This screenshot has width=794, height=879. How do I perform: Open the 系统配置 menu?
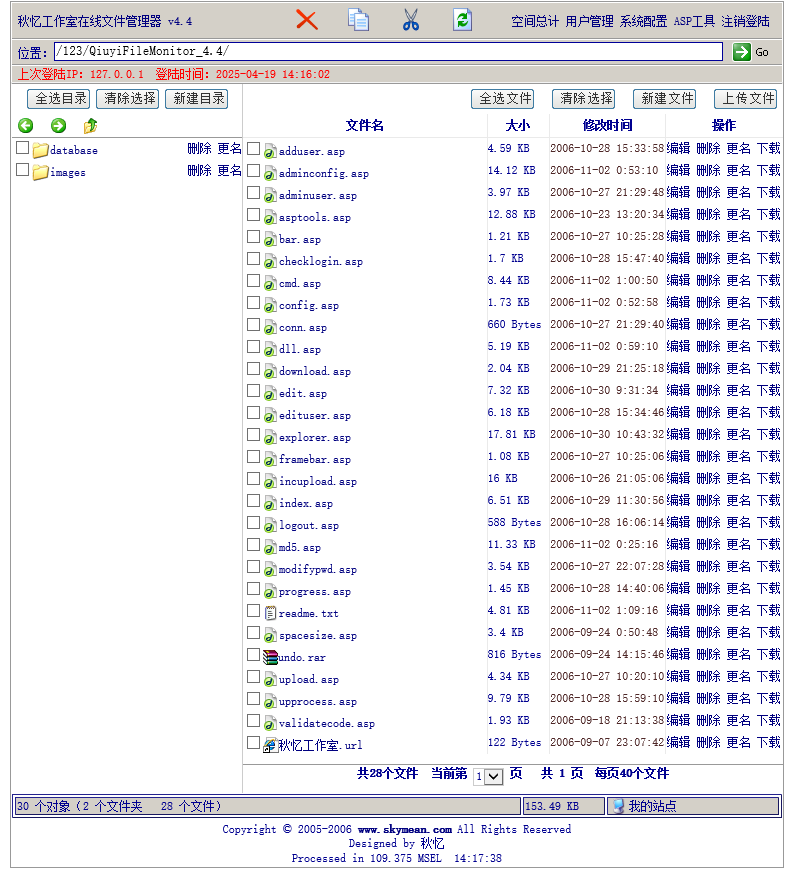tap(643, 21)
